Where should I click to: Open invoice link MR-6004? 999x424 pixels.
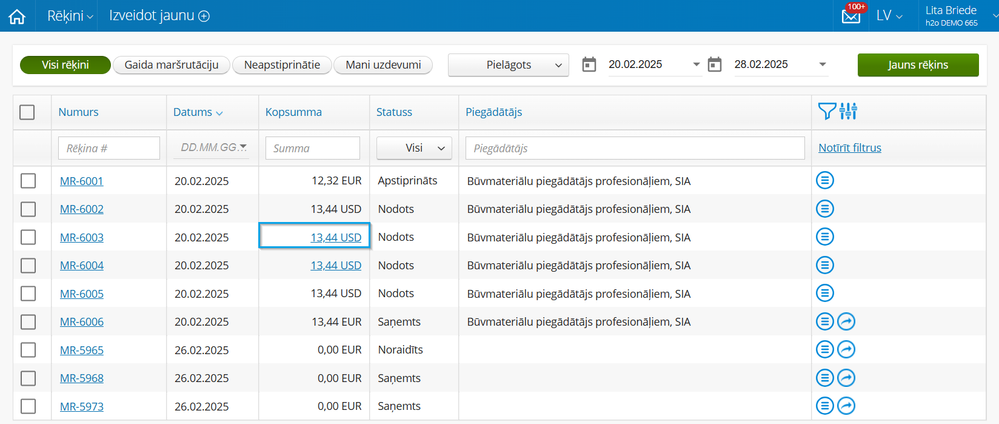pos(81,265)
